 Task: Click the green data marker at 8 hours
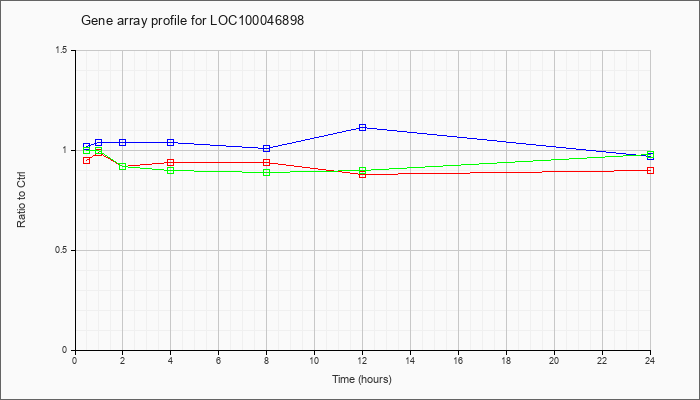click(x=267, y=172)
